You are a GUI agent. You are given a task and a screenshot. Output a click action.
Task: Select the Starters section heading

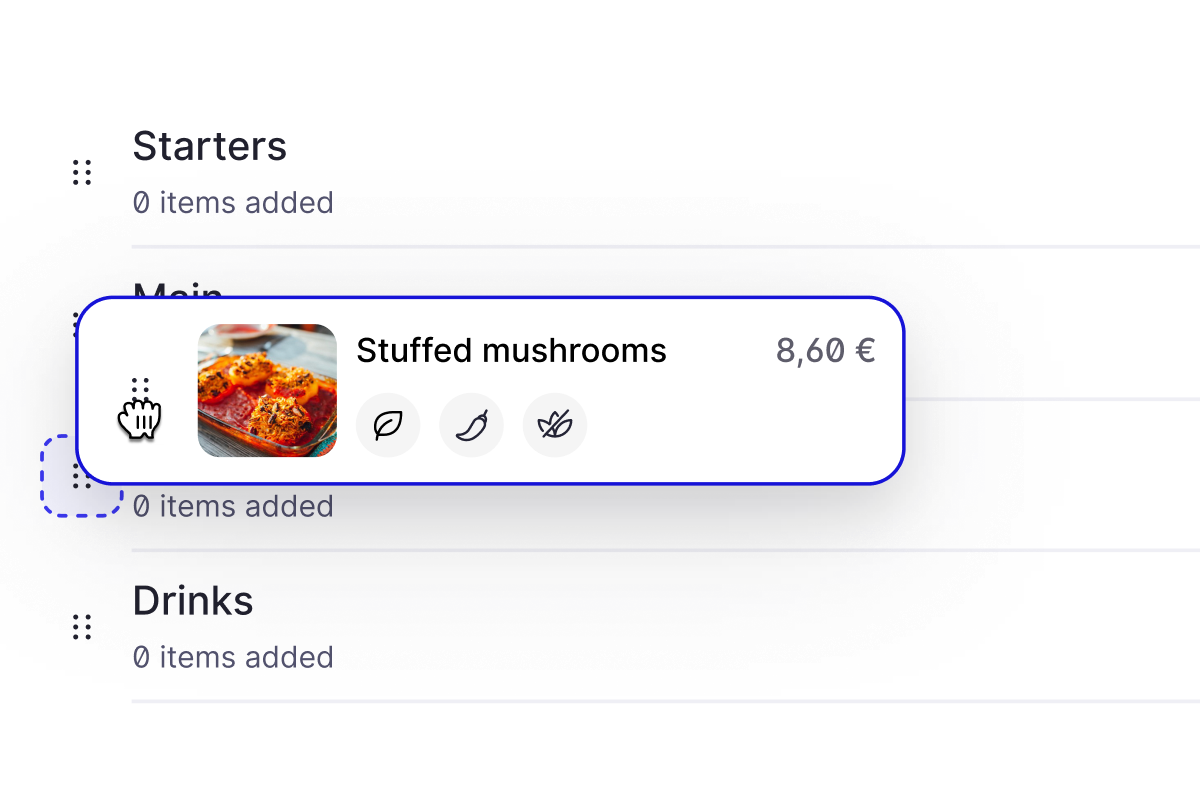click(x=210, y=147)
